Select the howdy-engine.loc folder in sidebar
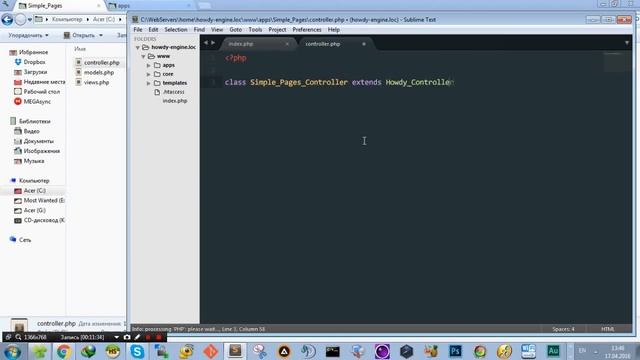Screen dimensions: 640x360 pyautogui.click(x=173, y=47)
